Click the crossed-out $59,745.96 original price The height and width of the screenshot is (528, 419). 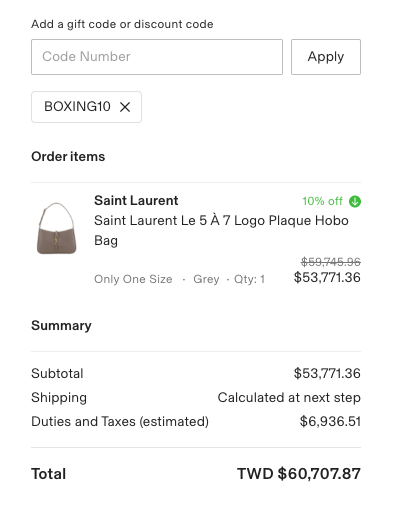330,262
